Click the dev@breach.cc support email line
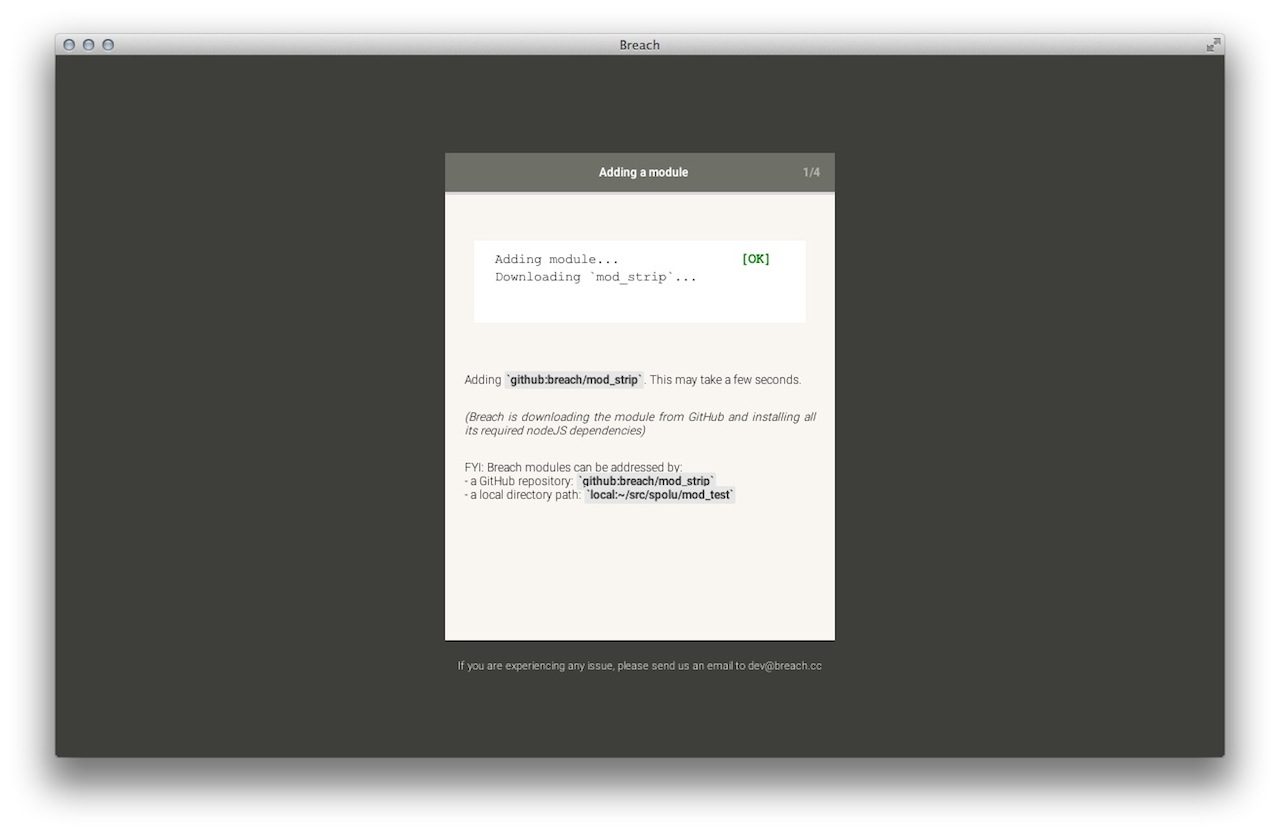 point(640,666)
